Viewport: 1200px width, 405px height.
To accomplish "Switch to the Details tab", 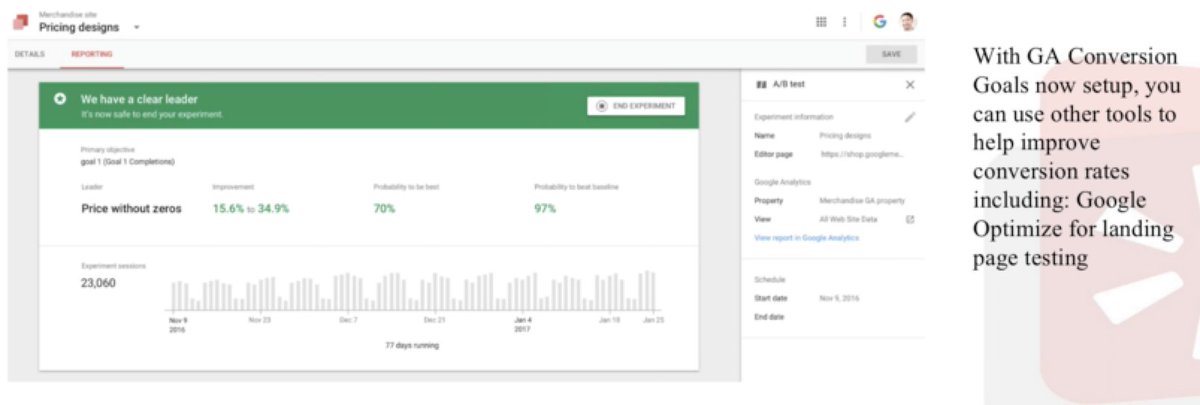I will pyautogui.click(x=29, y=54).
